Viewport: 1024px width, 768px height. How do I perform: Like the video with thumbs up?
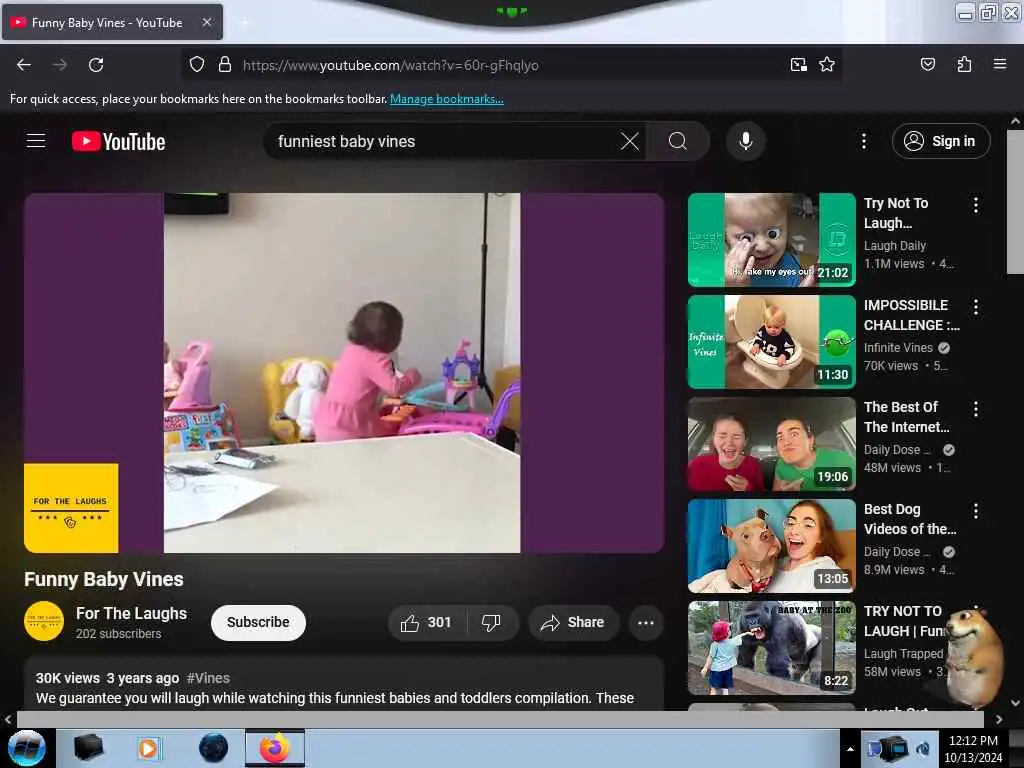[426, 622]
